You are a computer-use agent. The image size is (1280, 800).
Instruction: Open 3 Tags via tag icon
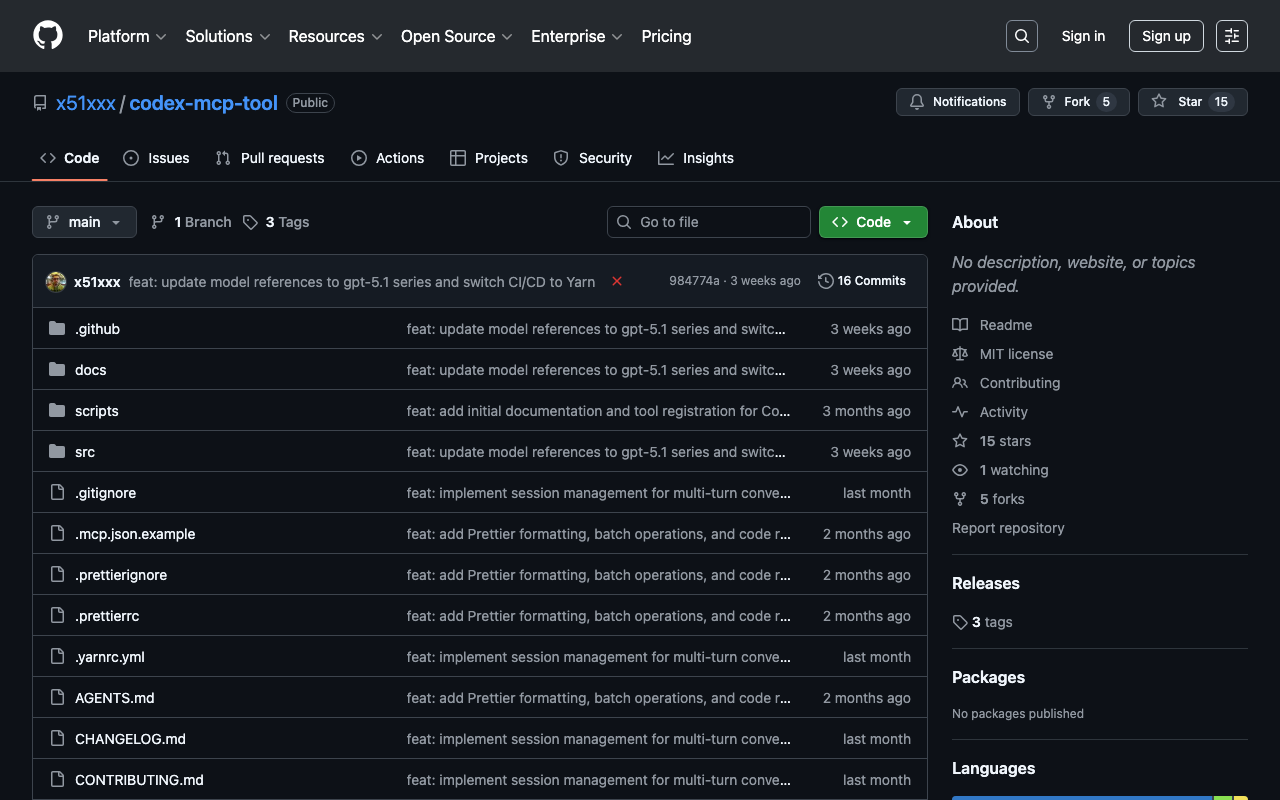click(x=251, y=222)
